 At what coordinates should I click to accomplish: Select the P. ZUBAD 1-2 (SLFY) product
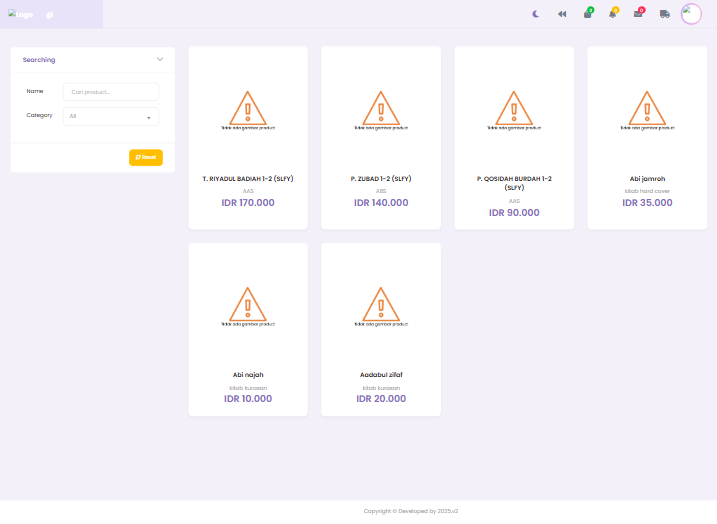click(x=381, y=179)
